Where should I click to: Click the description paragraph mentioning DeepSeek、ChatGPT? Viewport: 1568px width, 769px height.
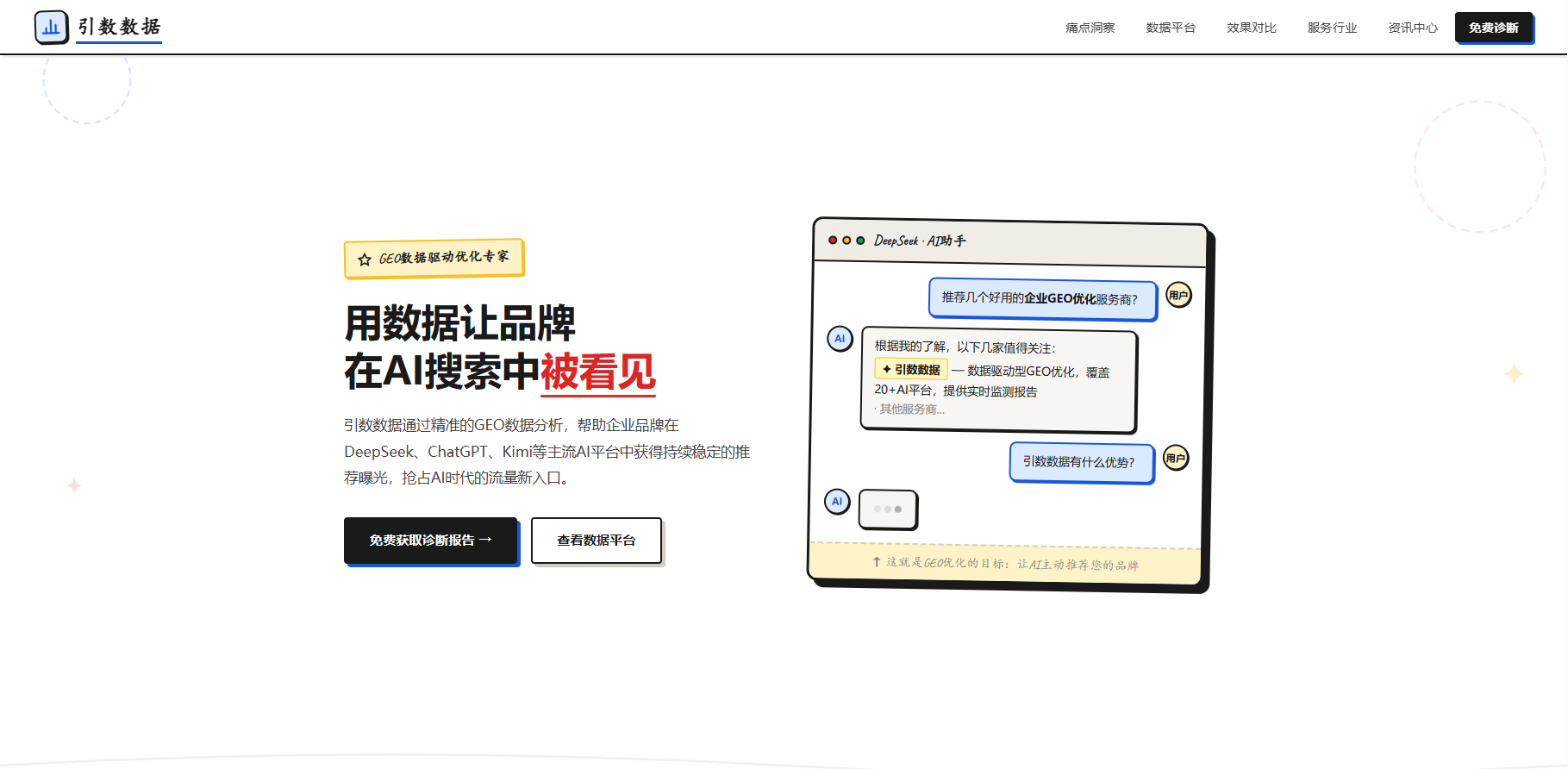(x=547, y=452)
